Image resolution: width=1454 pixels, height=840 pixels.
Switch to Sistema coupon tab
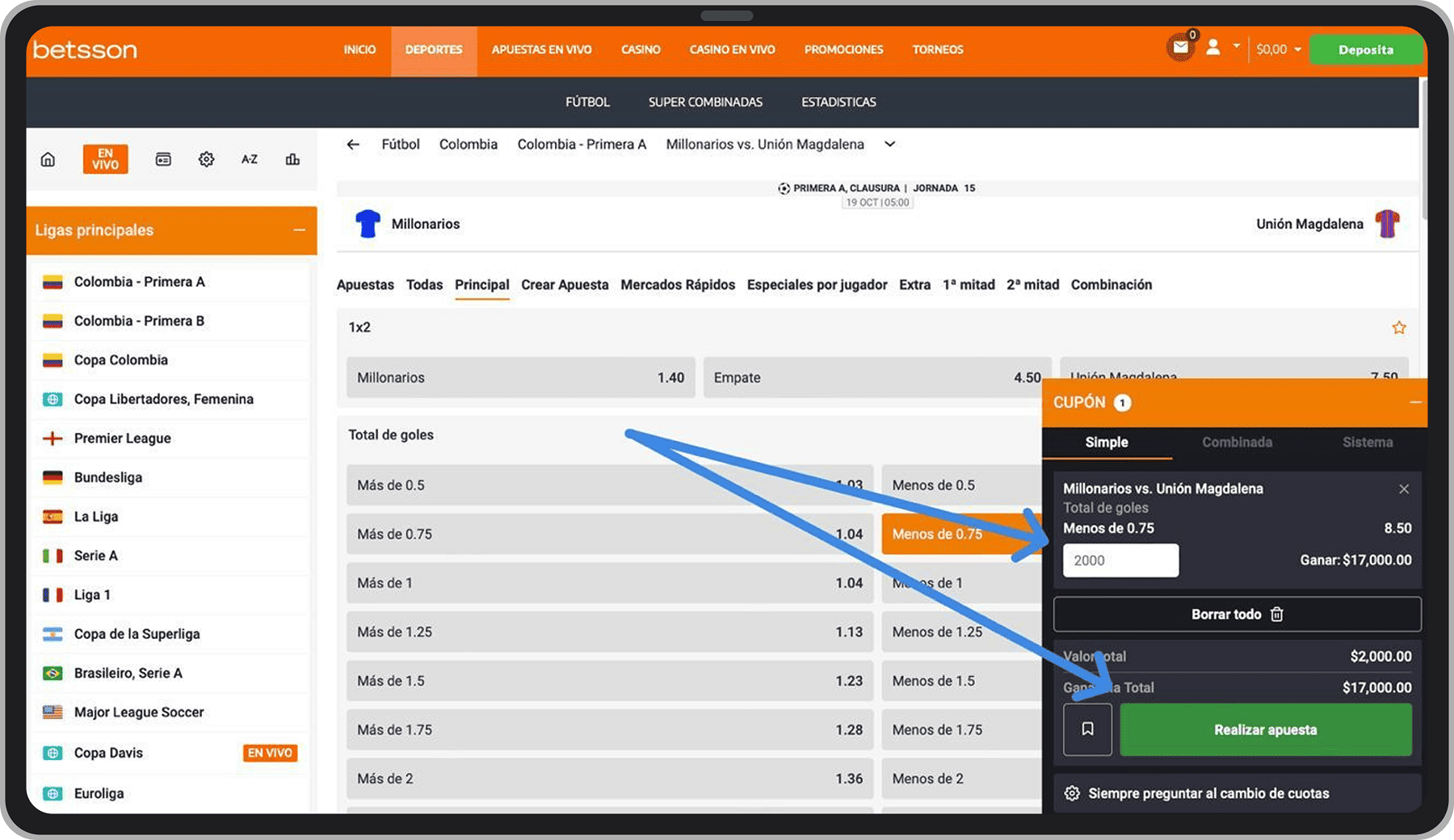point(1367,443)
